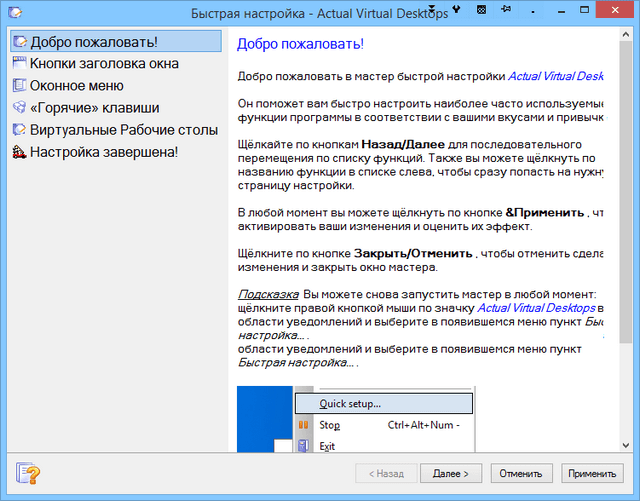Click the scrollbar down arrow
Screen dimensions: 640x501
tap(625, 445)
